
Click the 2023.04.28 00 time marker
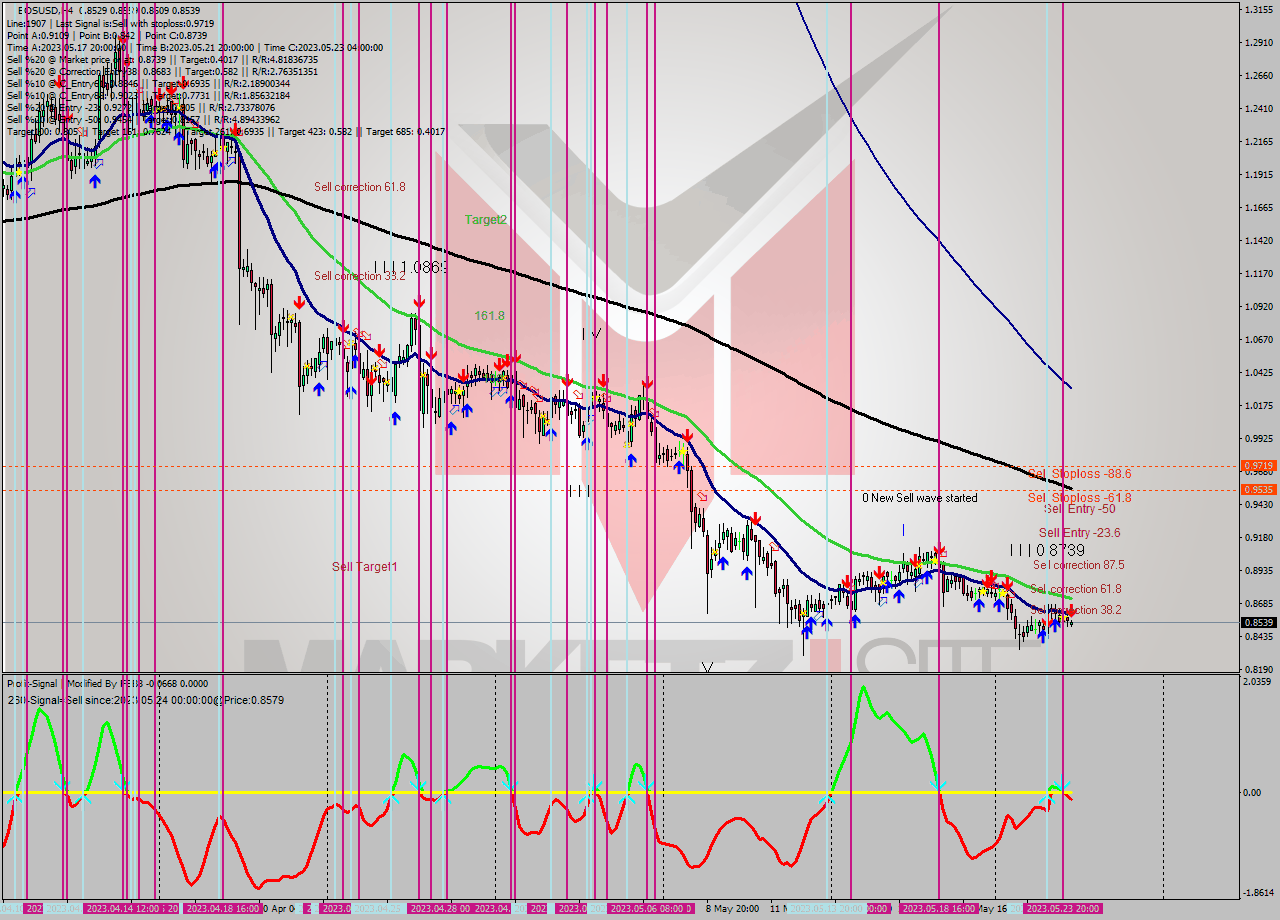coord(438,909)
